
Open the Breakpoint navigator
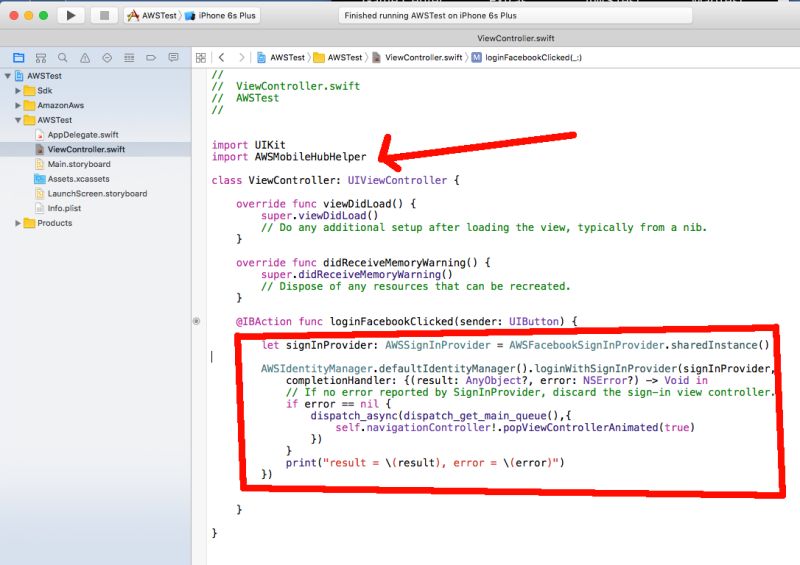(151, 58)
